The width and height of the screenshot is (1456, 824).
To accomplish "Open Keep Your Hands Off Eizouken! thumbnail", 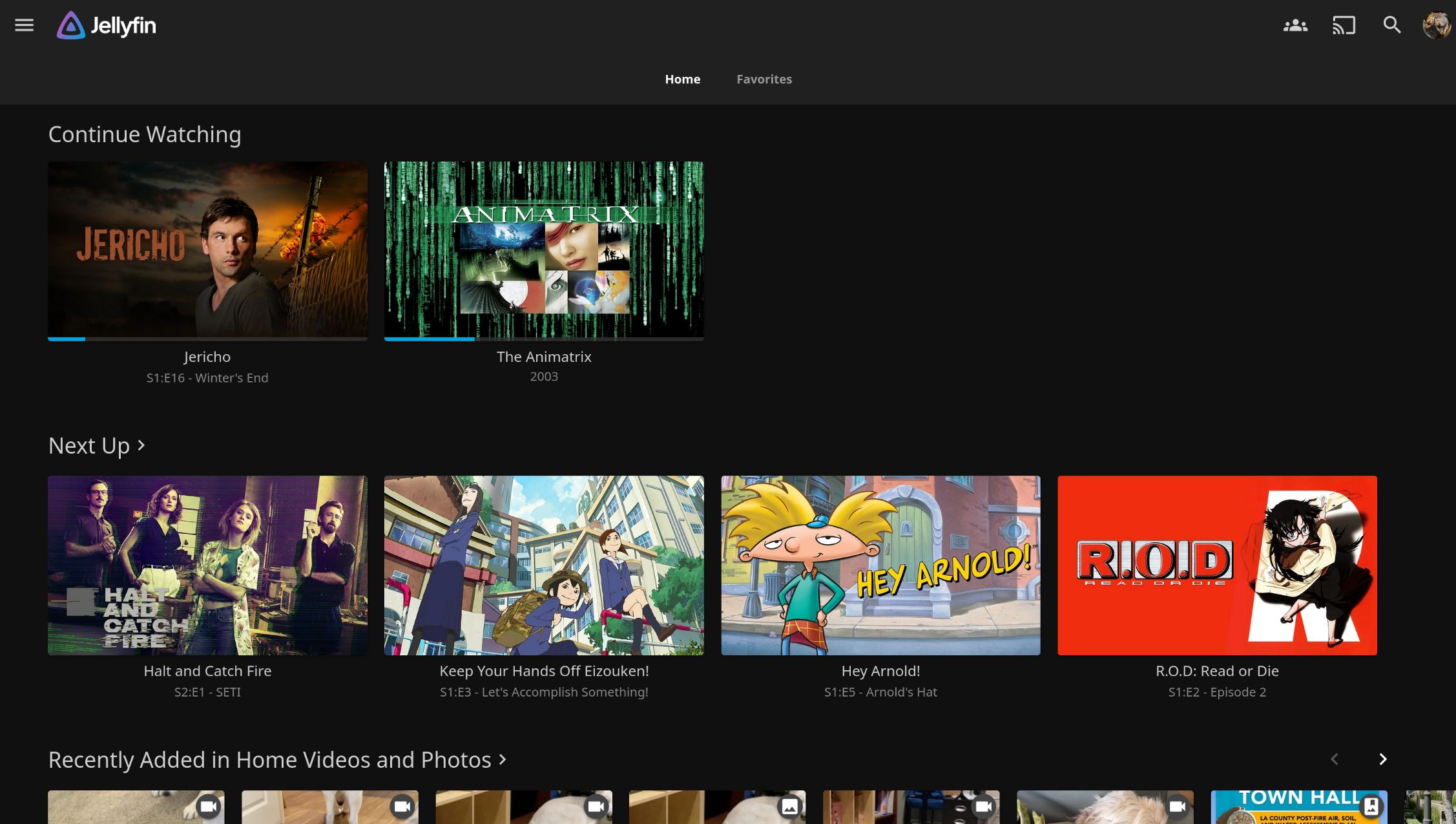I will [544, 565].
